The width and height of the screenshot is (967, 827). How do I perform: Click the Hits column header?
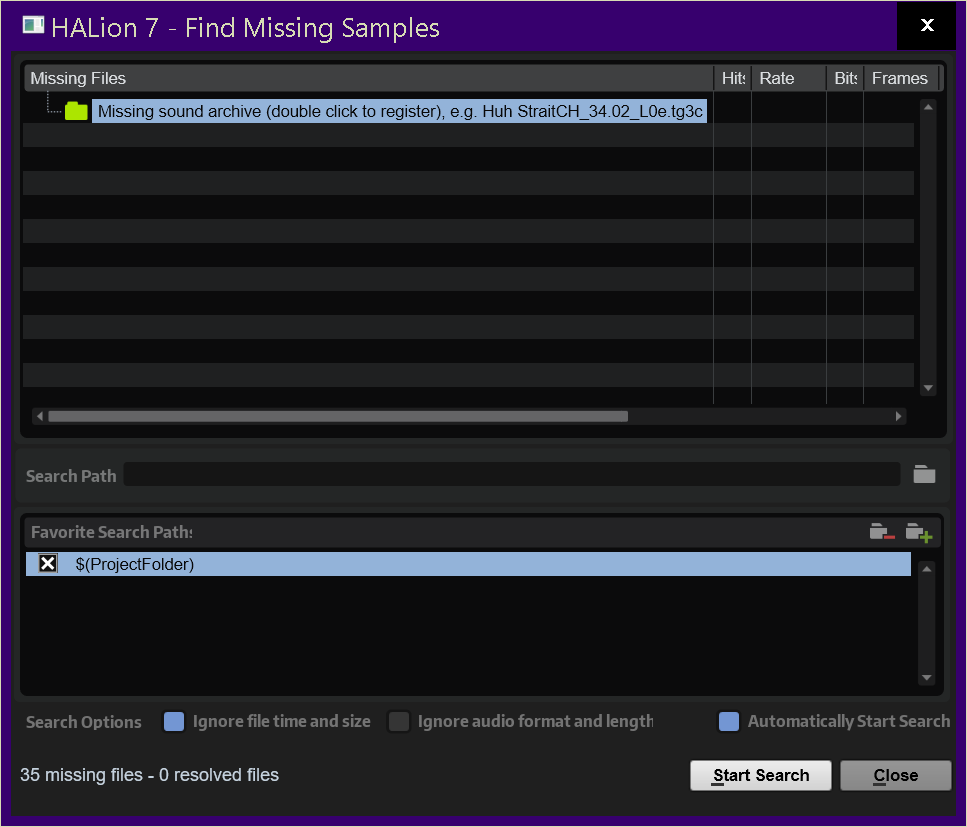coord(733,78)
